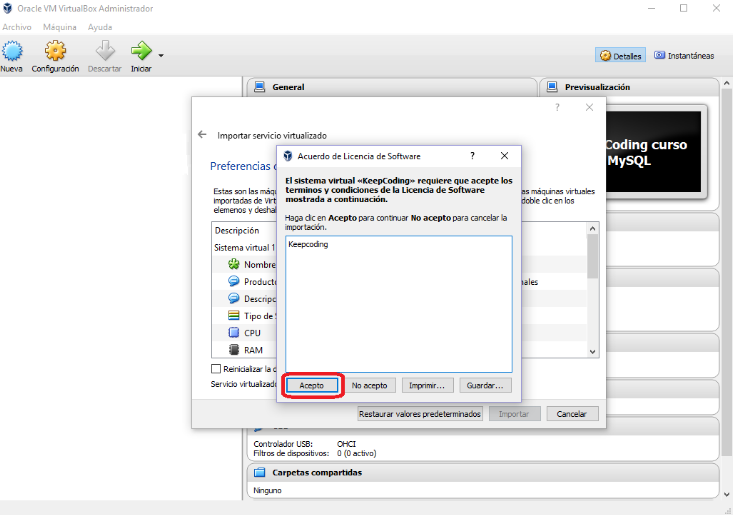Switch to Detalles view
This screenshot has height=515, width=733.
point(620,56)
